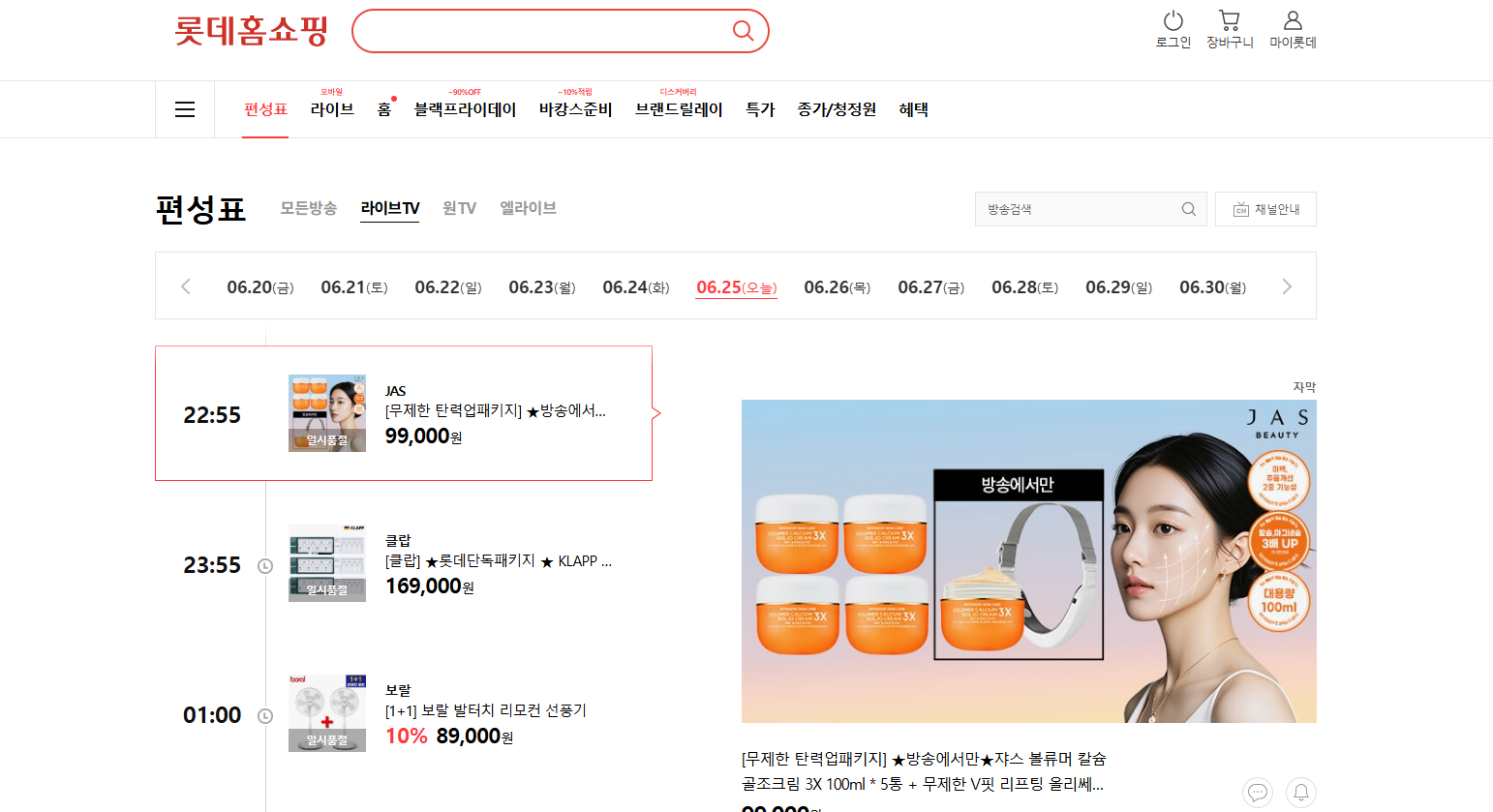Select date 06.20(금)
Image resolution: width=1493 pixels, height=812 pixels.
point(260,287)
